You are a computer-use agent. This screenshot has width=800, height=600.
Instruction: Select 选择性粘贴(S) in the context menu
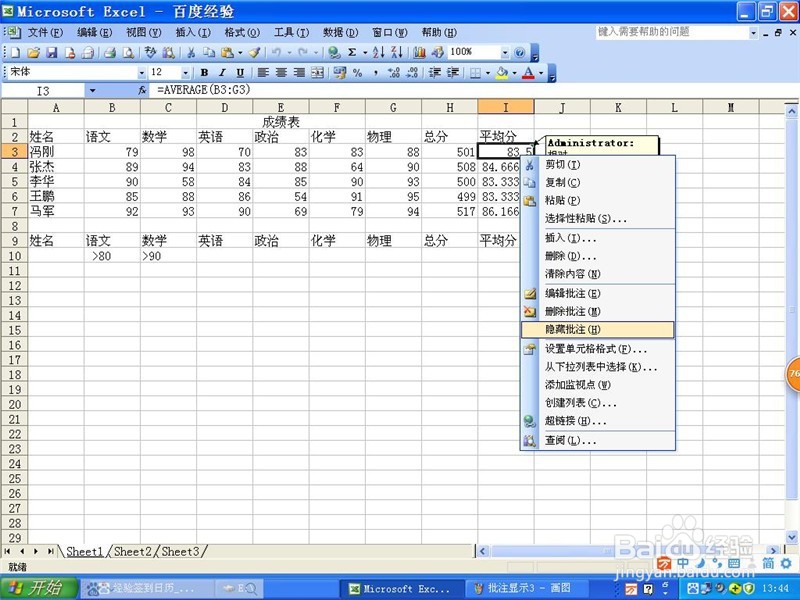[x=597, y=219]
